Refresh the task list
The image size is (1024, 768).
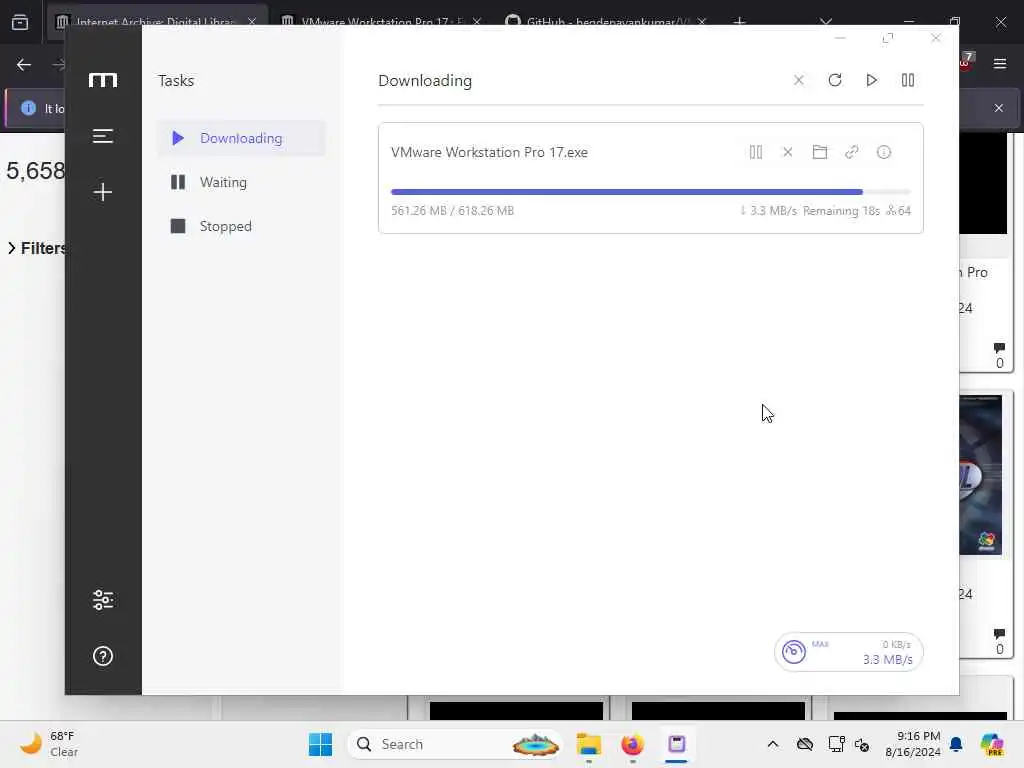point(835,80)
